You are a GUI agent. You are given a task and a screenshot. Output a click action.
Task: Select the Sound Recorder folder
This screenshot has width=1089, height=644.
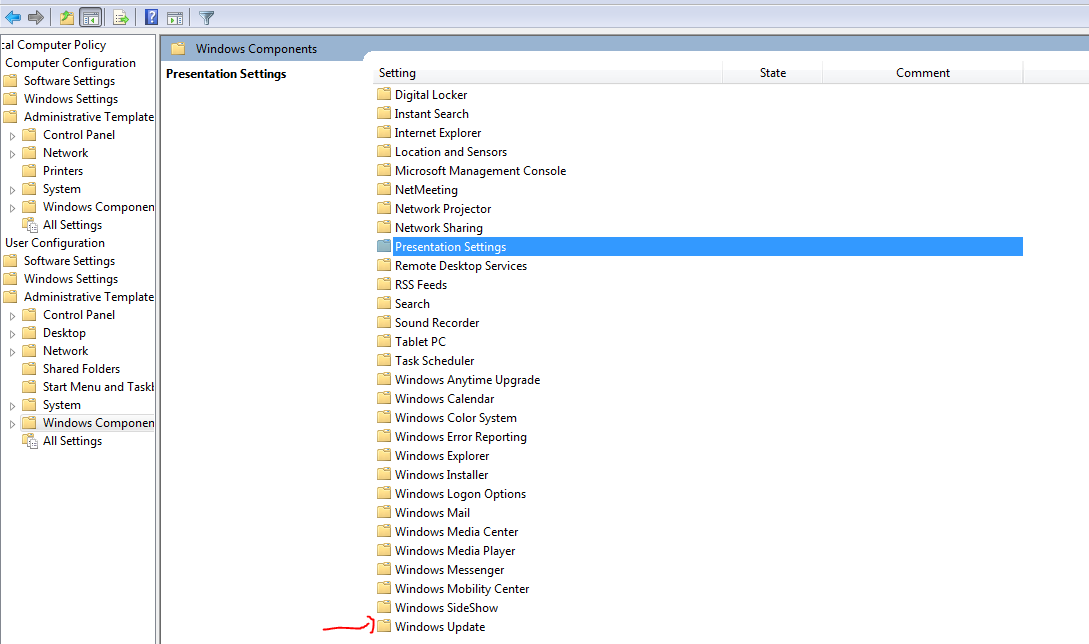coord(437,322)
